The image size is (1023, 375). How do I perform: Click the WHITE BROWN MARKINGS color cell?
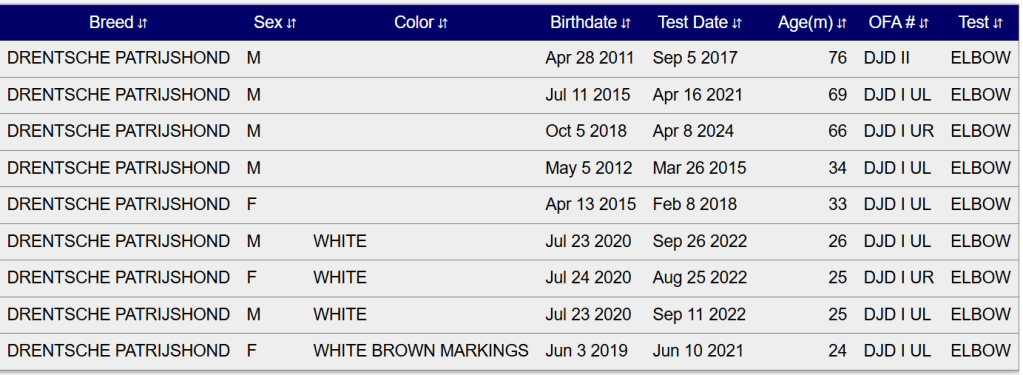[421, 351]
